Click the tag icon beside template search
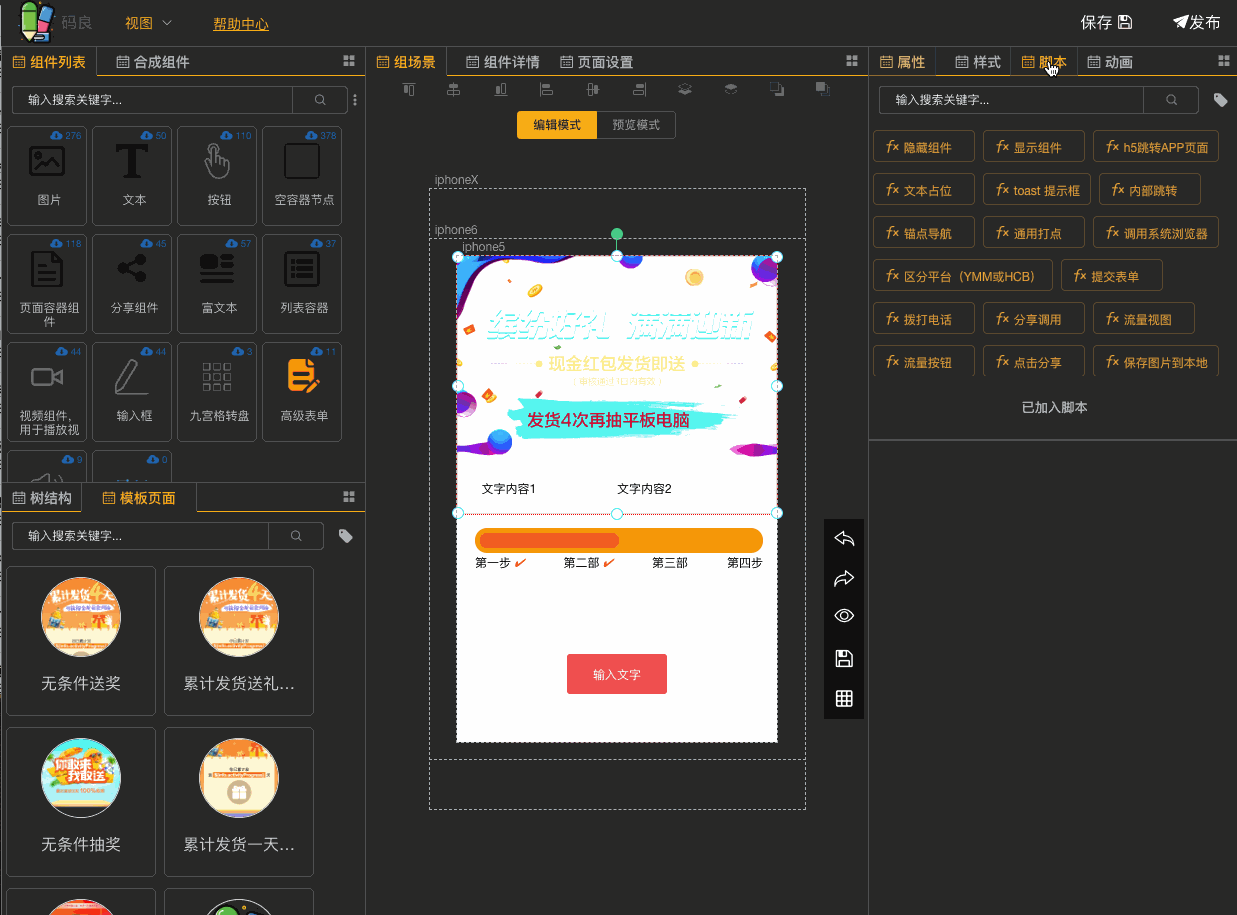1237x915 pixels. tap(346, 536)
